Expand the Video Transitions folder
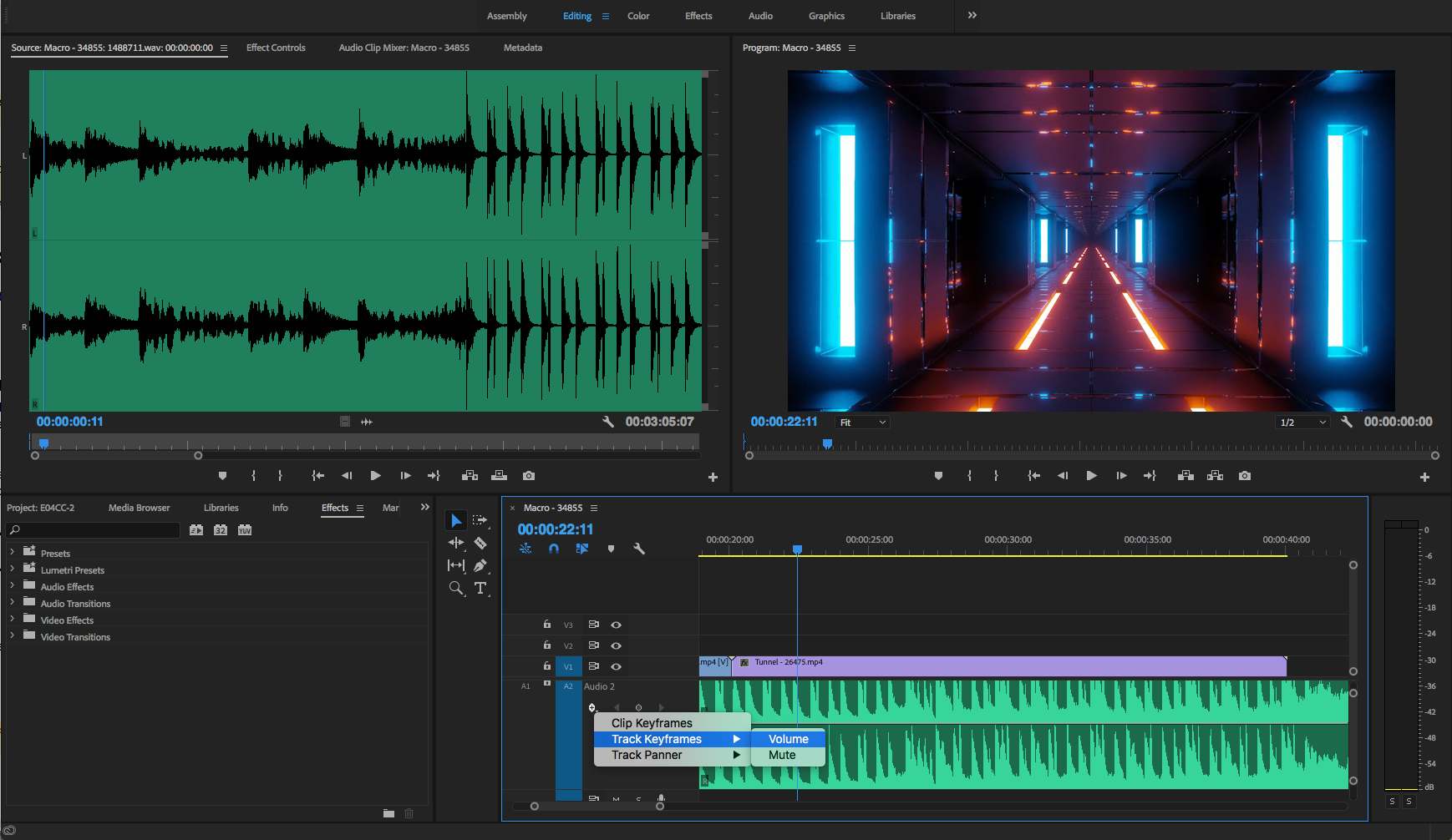Screen dimensions: 1452x840 pos(12,635)
